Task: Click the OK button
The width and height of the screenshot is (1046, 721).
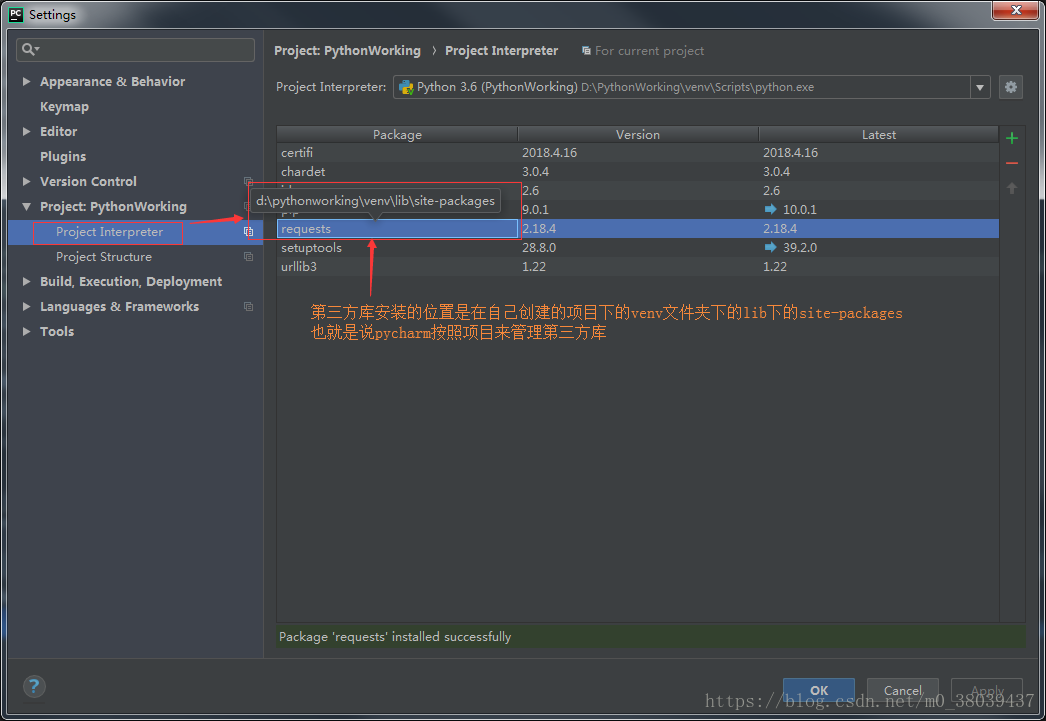Action: pyautogui.click(x=819, y=690)
